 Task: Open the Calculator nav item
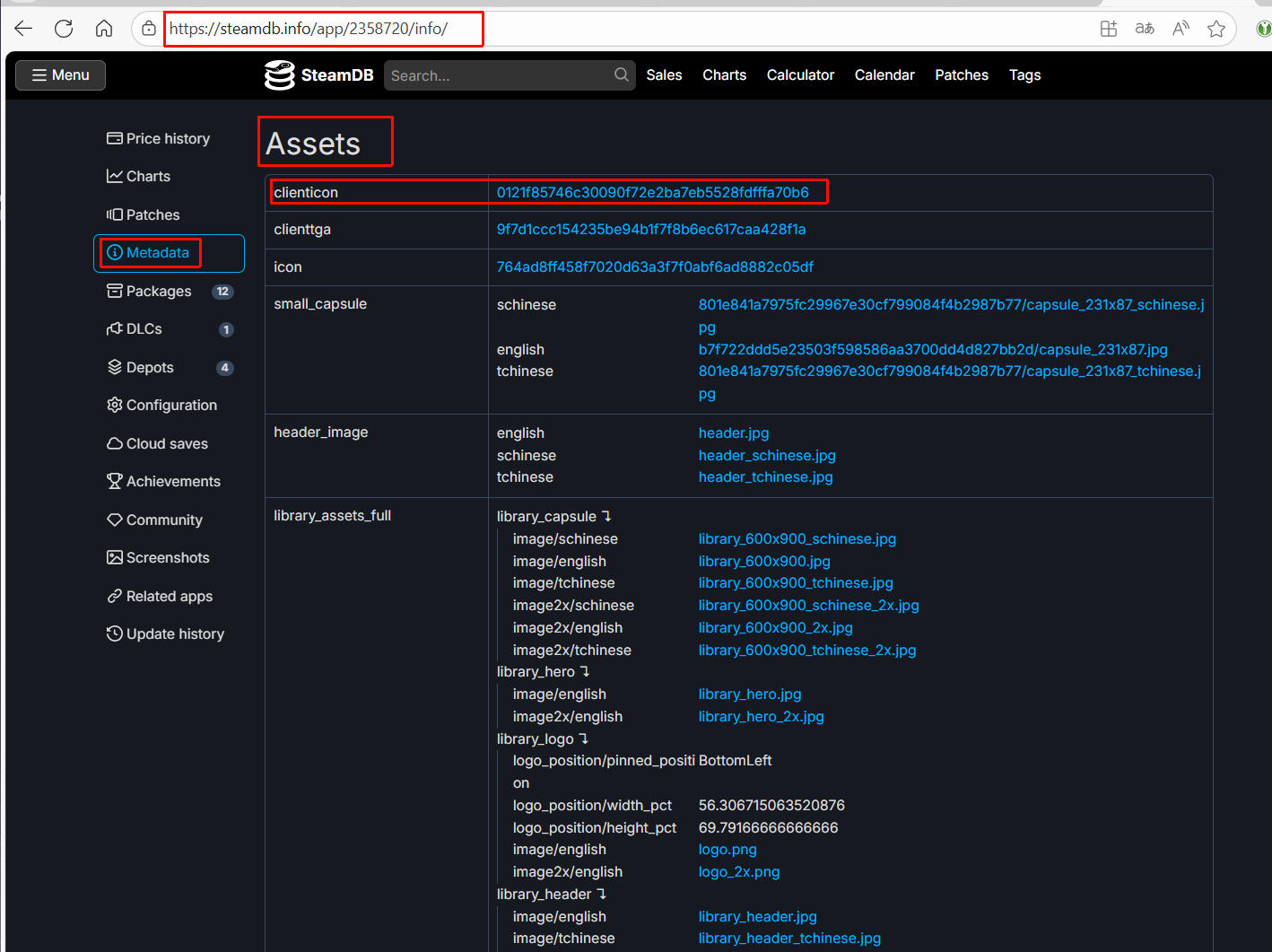(x=800, y=75)
